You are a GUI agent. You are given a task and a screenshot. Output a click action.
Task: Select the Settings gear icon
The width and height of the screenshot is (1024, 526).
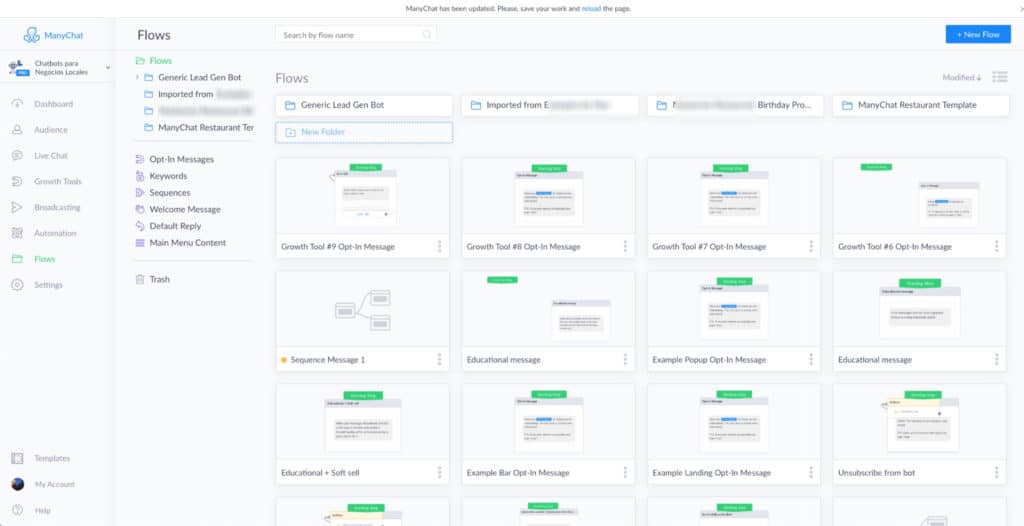point(18,285)
